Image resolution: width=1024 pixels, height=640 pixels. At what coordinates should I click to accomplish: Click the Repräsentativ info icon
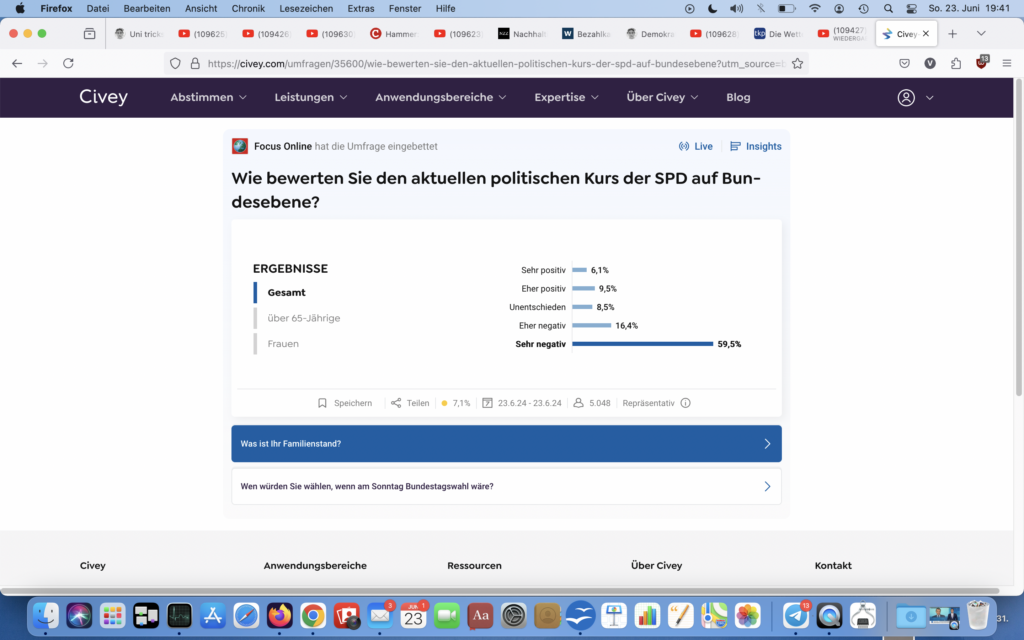[x=685, y=403]
